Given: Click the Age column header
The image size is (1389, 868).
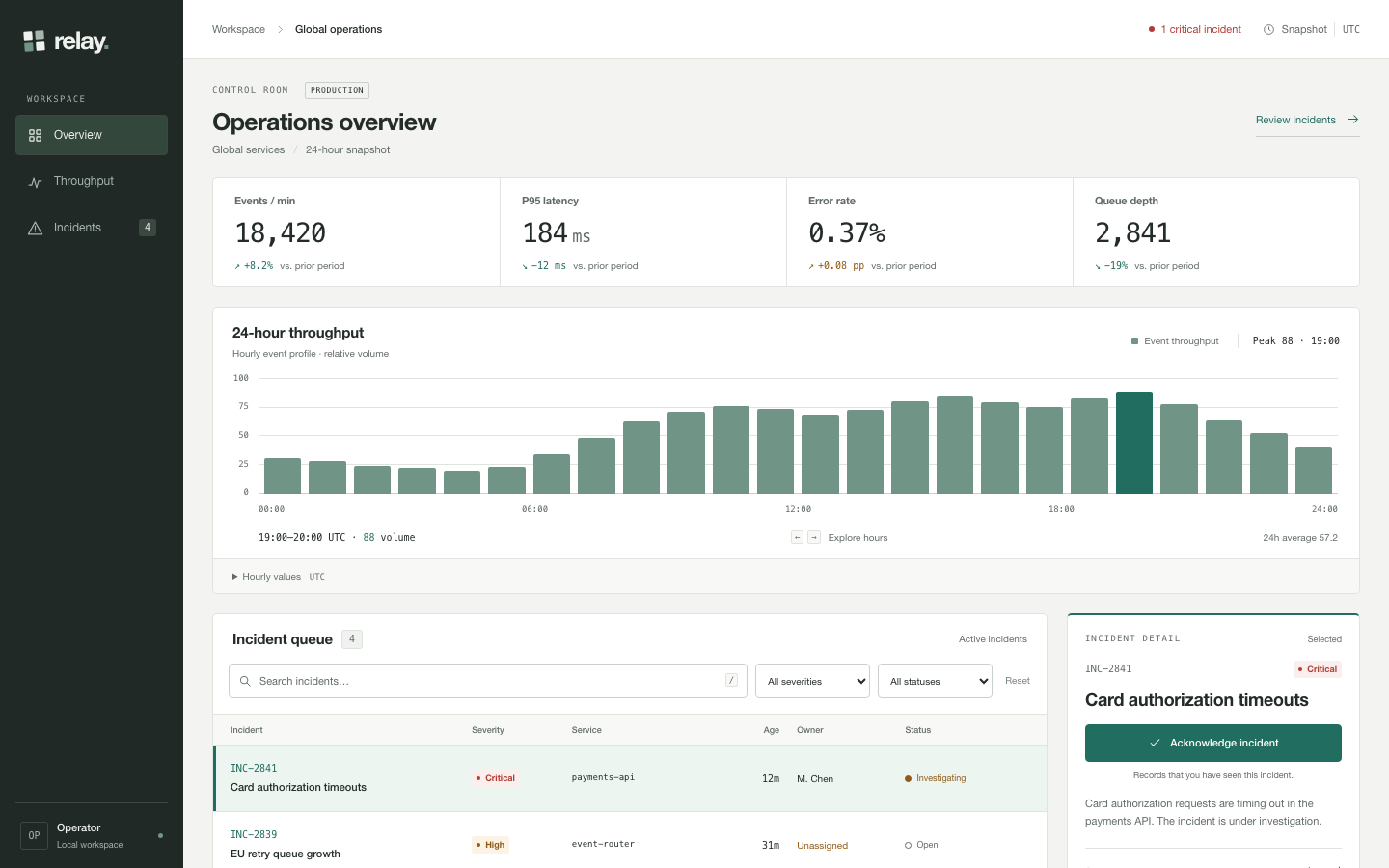Looking at the screenshot, I should pyautogui.click(x=772, y=730).
